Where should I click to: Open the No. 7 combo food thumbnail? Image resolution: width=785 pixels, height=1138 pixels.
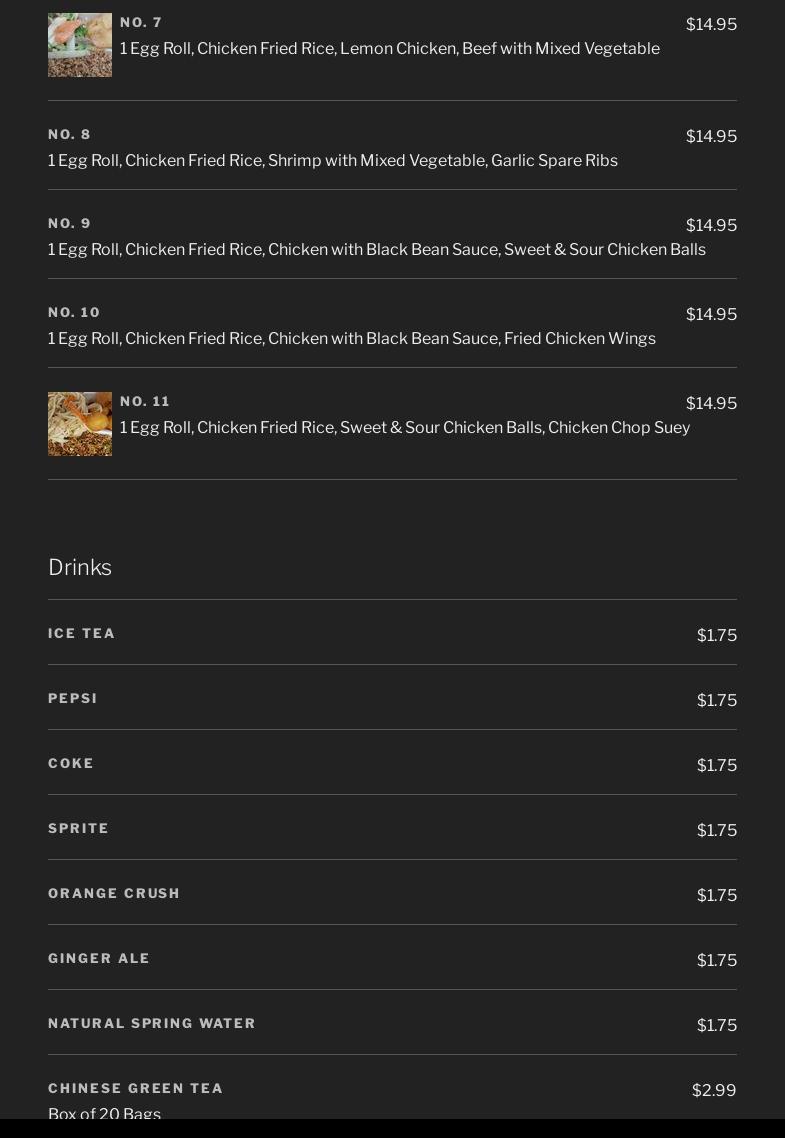[x=80, y=45]
